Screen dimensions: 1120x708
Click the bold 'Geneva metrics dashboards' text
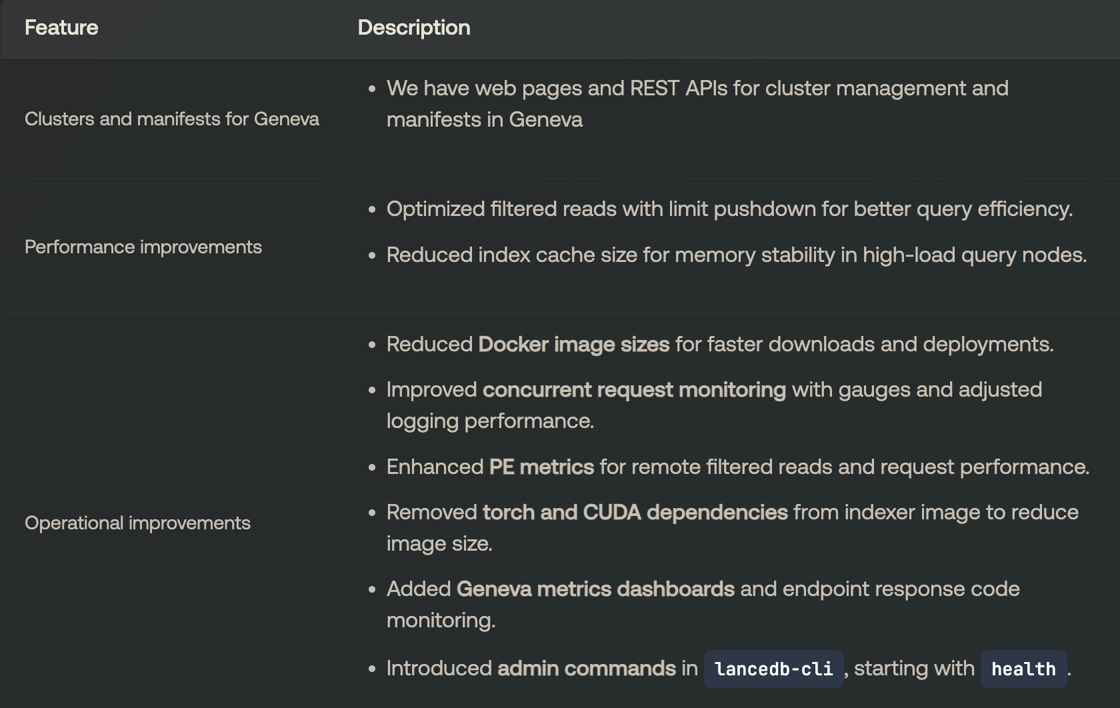(x=595, y=589)
